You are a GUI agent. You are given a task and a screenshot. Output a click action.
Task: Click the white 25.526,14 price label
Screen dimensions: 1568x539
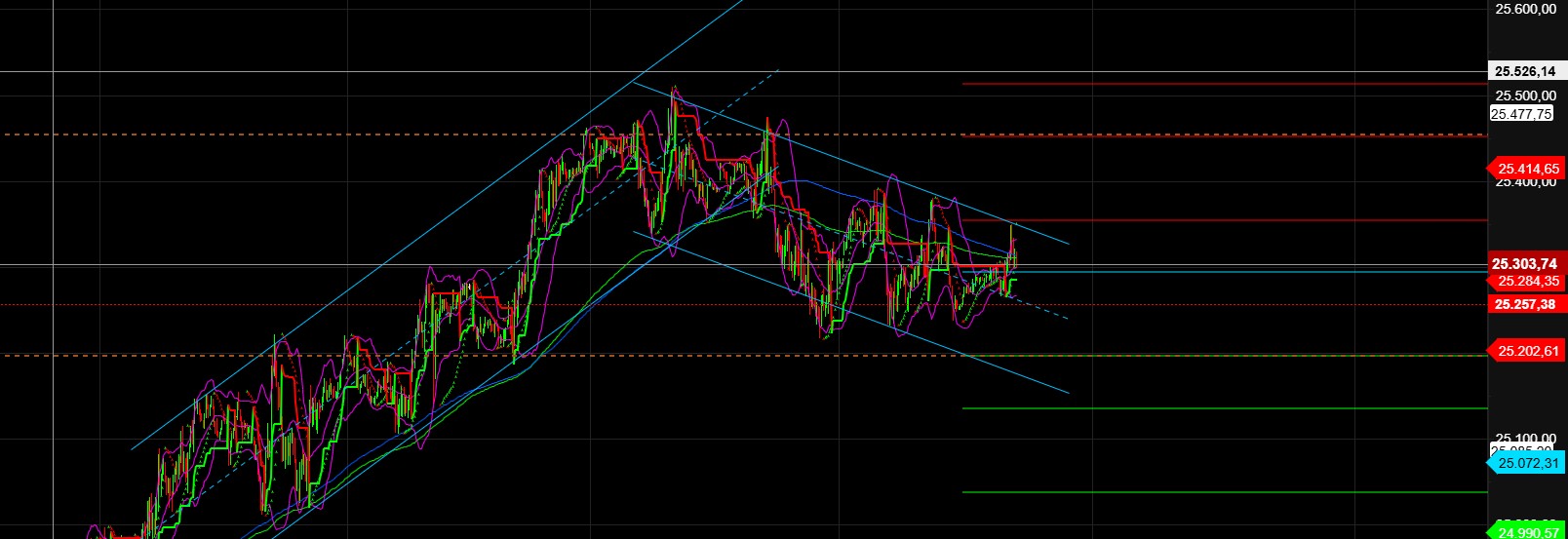pos(1526,71)
